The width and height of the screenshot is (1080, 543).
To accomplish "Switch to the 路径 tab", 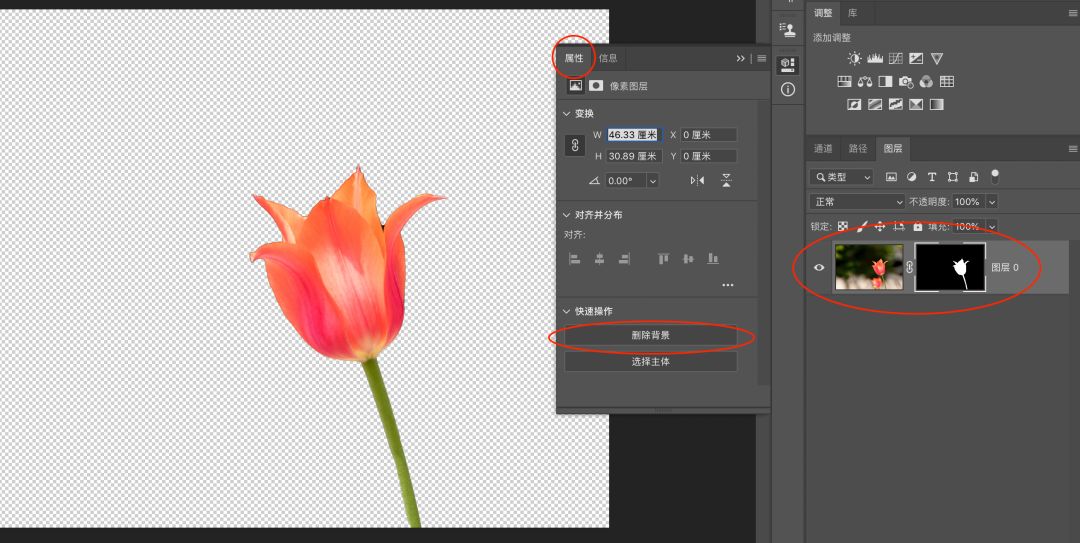I will [x=858, y=148].
